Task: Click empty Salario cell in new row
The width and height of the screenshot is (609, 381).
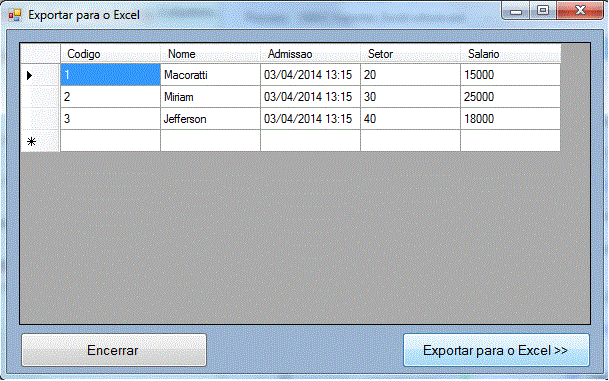Action: coord(510,141)
